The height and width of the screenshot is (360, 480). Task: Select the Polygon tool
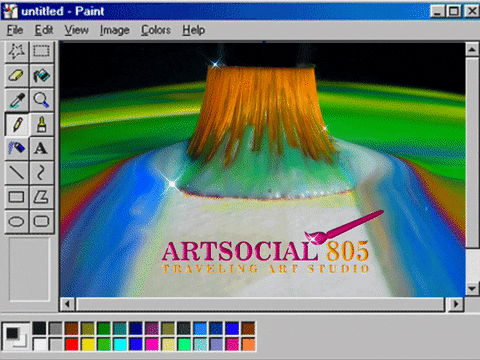tap(41, 197)
